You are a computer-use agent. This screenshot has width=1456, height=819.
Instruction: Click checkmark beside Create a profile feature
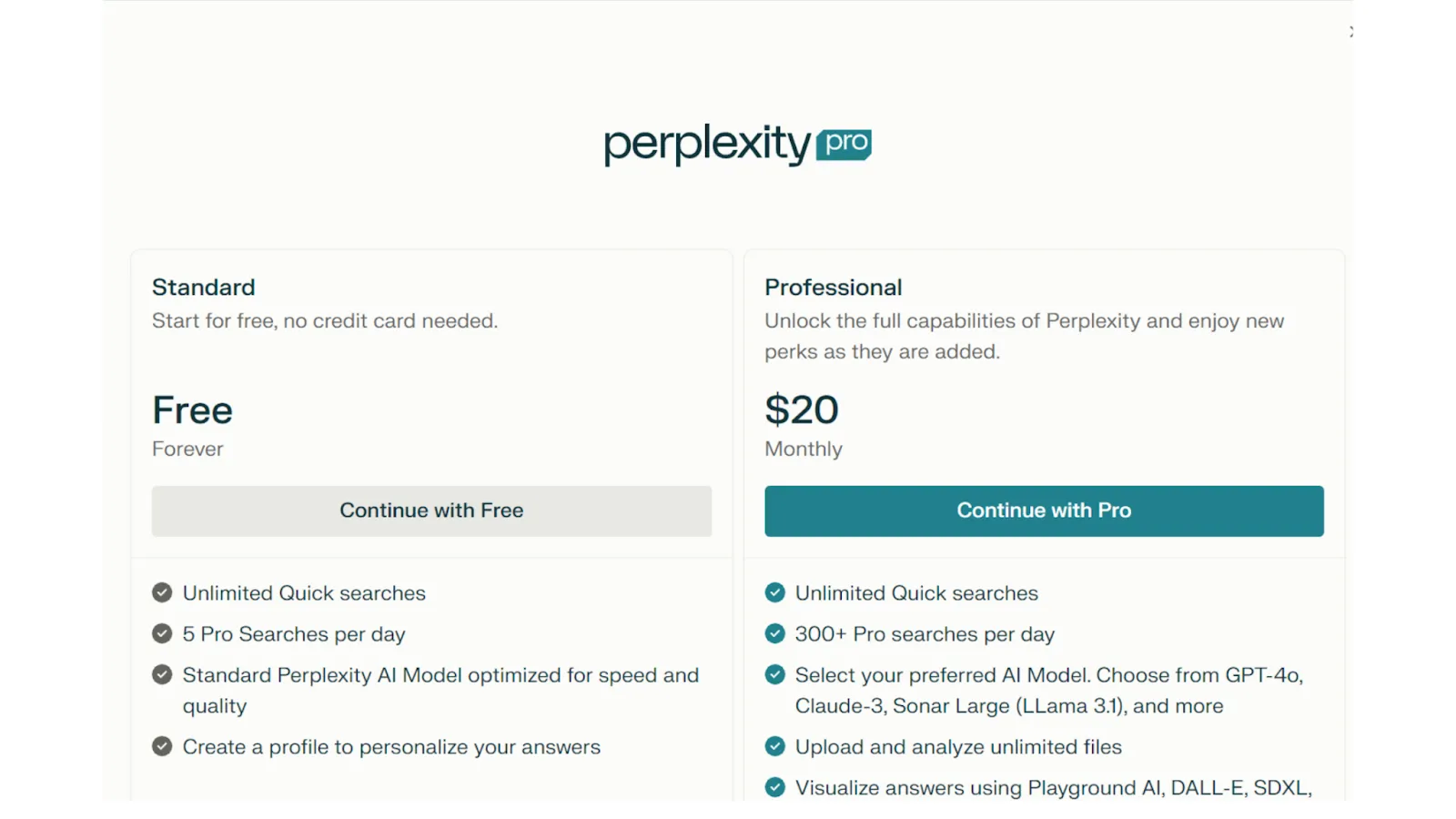pyautogui.click(x=161, y=746)
